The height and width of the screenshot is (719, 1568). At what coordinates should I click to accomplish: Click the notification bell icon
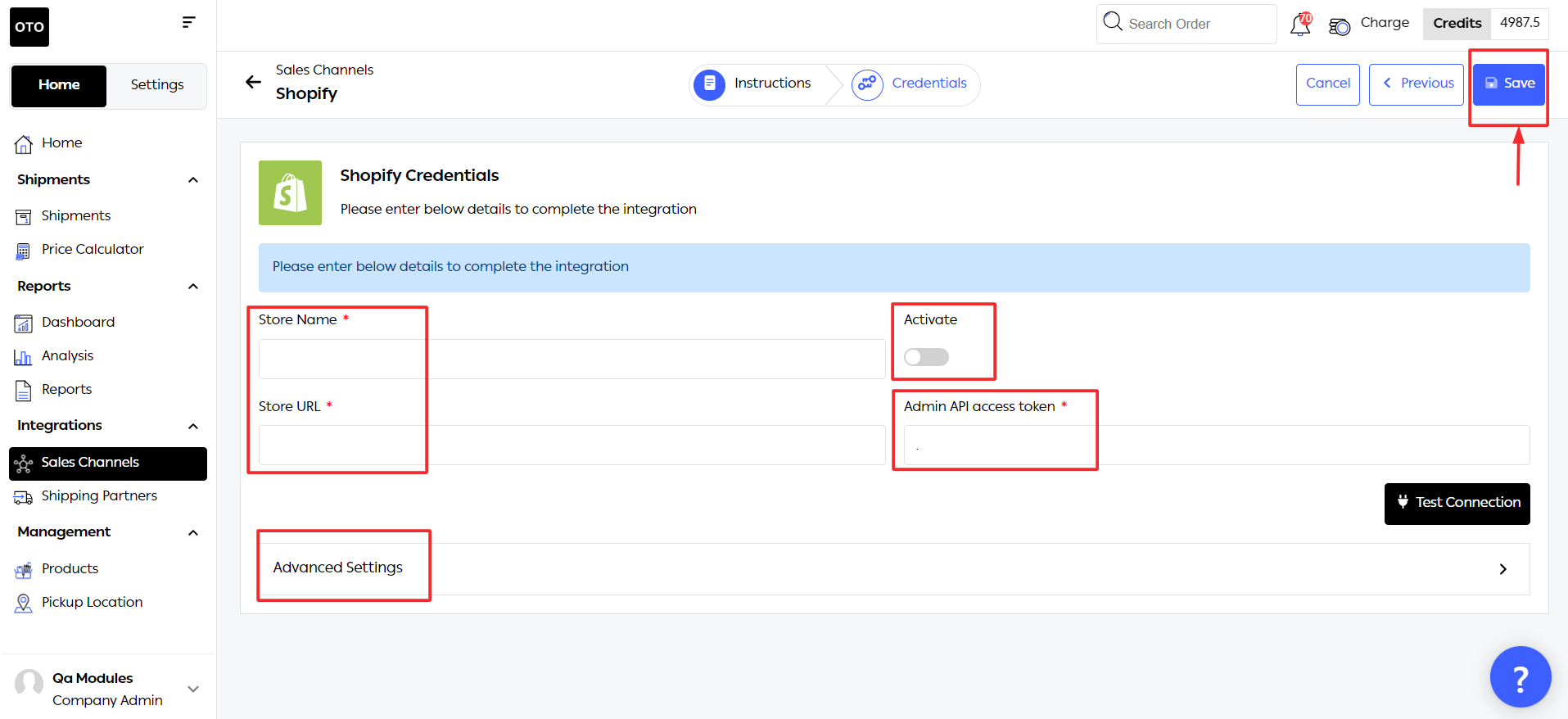[1300, 25]
